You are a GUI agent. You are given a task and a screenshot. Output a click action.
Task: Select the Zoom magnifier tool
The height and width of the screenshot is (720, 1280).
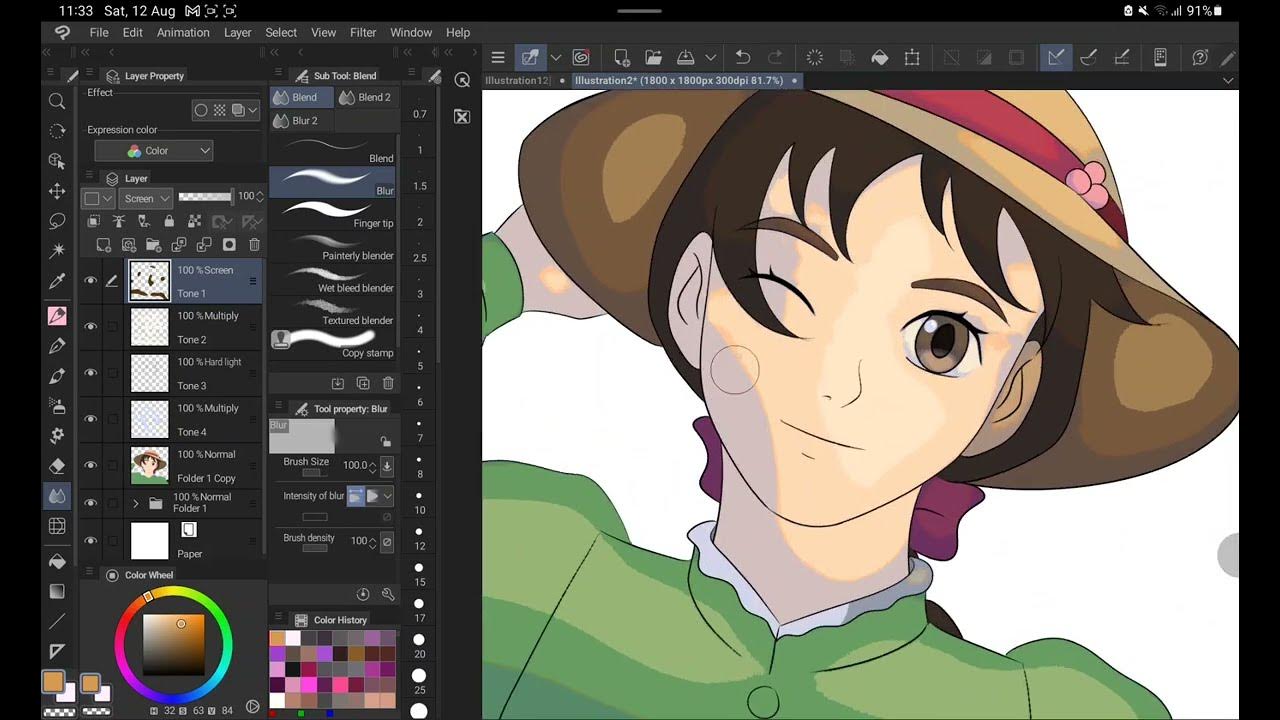(57, 101)
